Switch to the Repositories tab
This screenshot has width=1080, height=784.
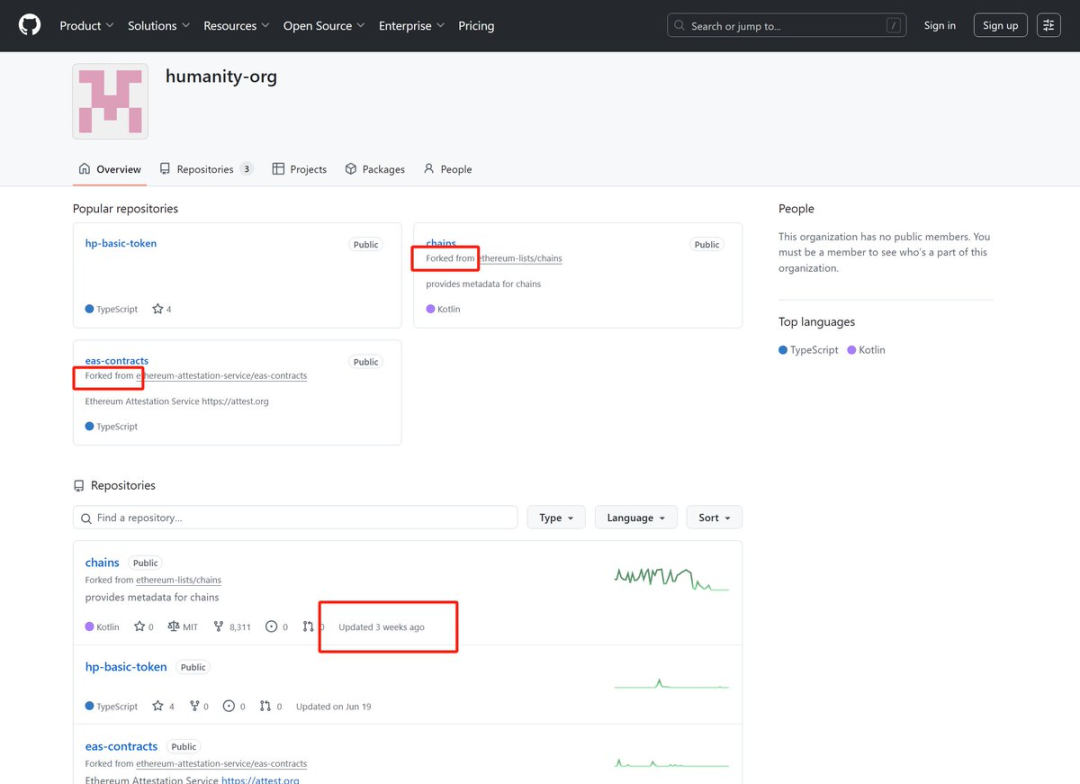click(205, 169)
